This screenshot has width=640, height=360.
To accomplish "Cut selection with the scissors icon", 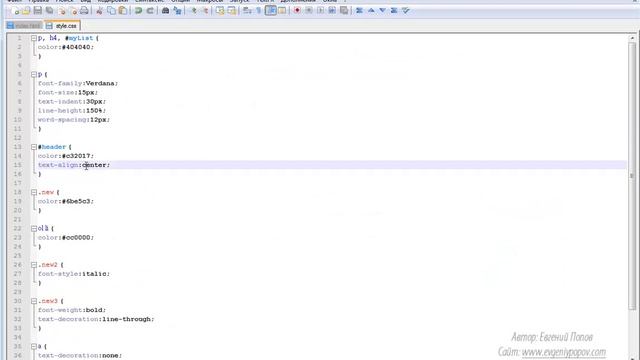I will click(x=99, y=11).
